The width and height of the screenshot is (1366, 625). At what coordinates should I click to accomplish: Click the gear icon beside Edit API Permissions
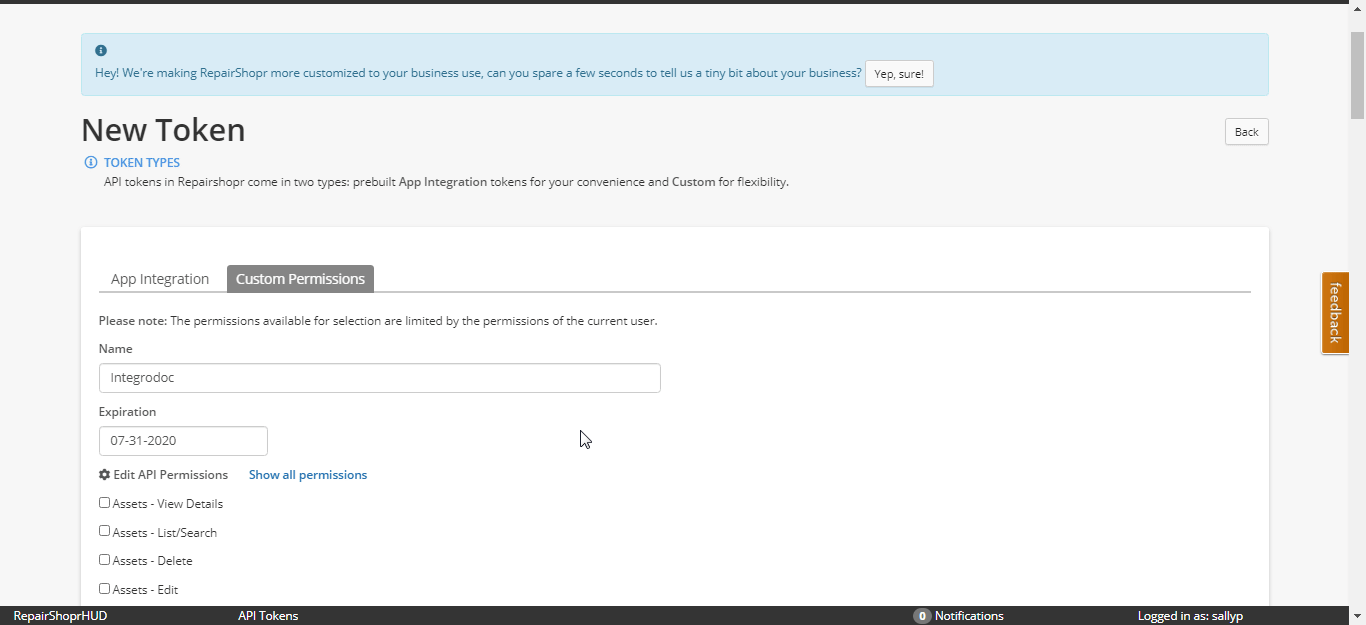pyautogui.click(x=104, y=475)
